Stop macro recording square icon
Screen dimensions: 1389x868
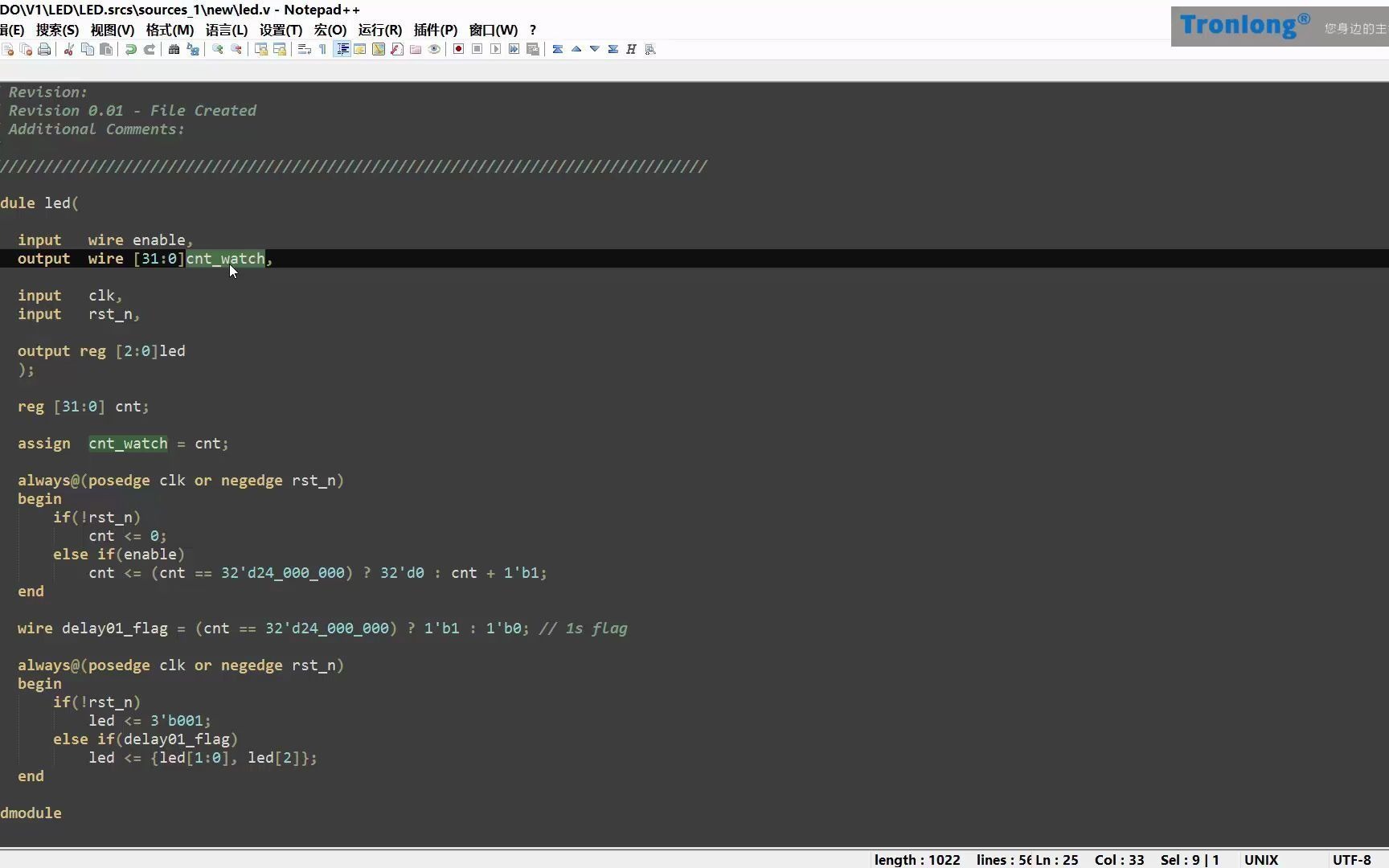[x=477, y=50]
